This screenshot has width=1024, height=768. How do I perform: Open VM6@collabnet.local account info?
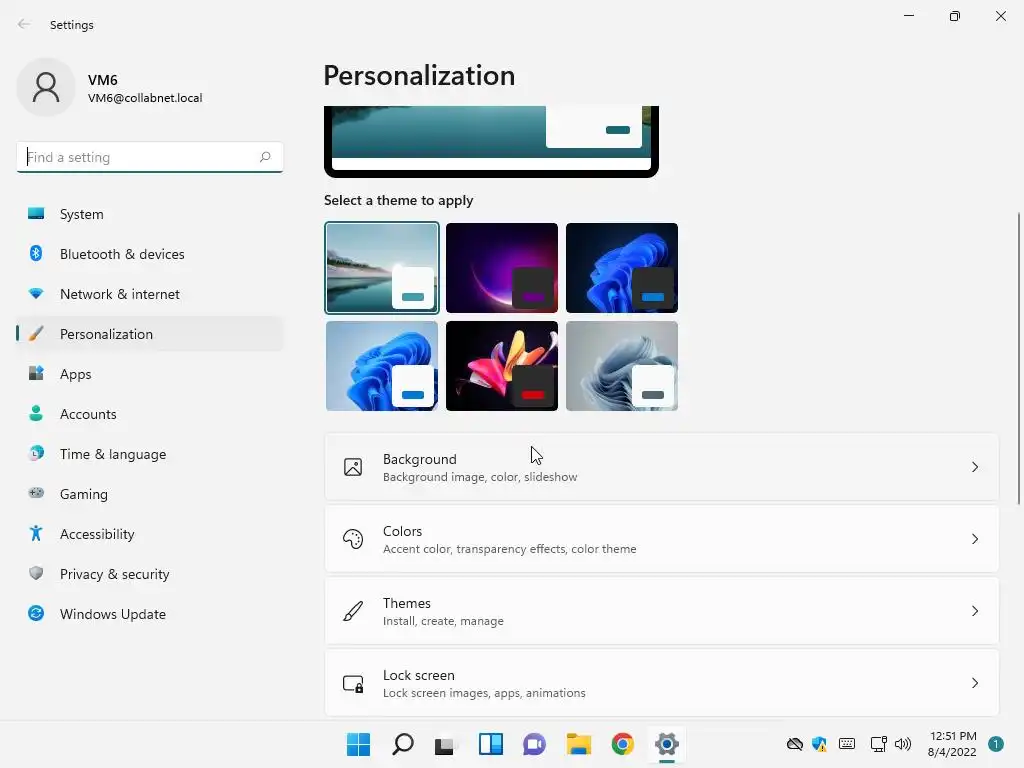[x=145, y=98]
